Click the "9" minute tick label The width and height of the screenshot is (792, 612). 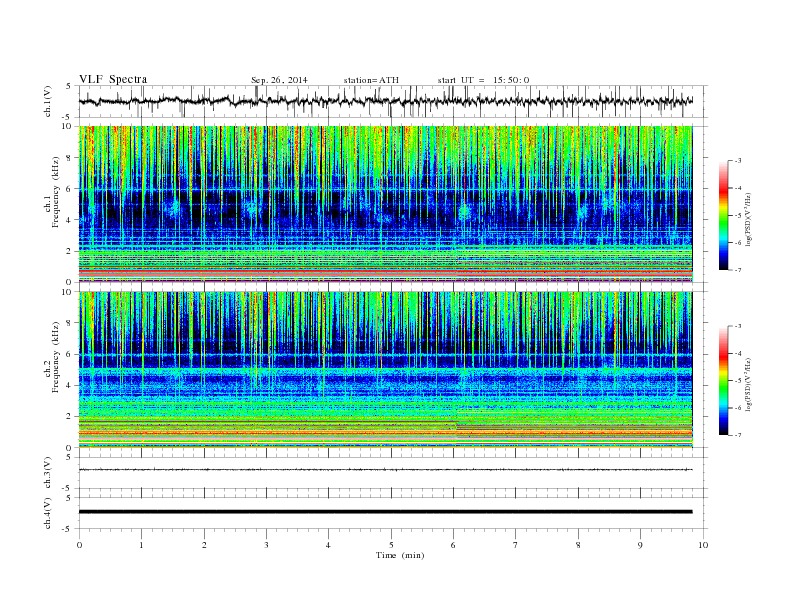(x=640, y=545)
